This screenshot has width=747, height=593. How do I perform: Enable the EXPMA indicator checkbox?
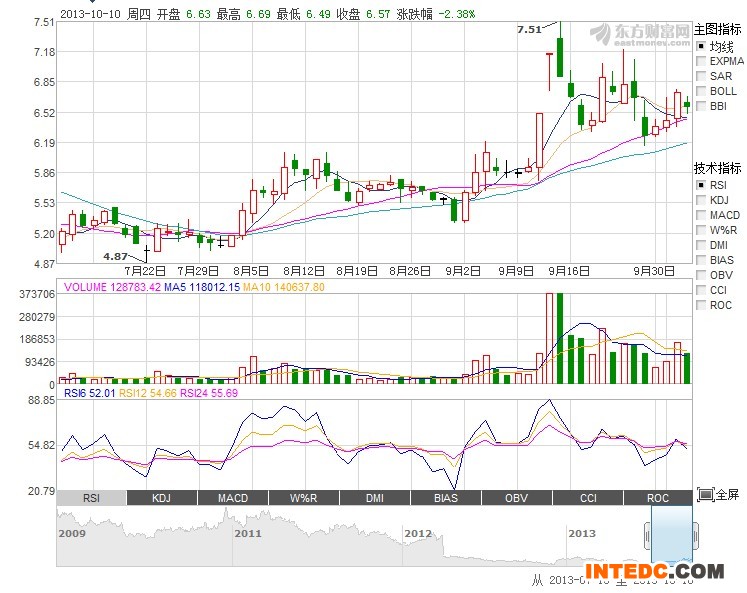coord(701,61)
